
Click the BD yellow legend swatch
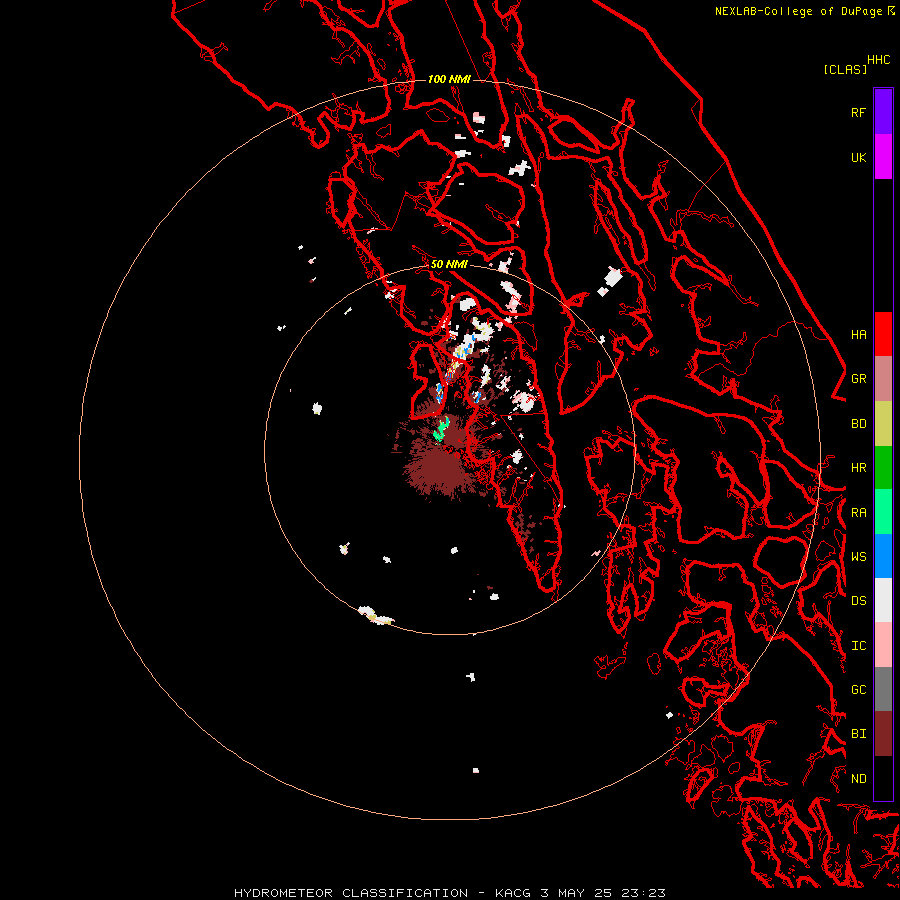coord(883,424)
